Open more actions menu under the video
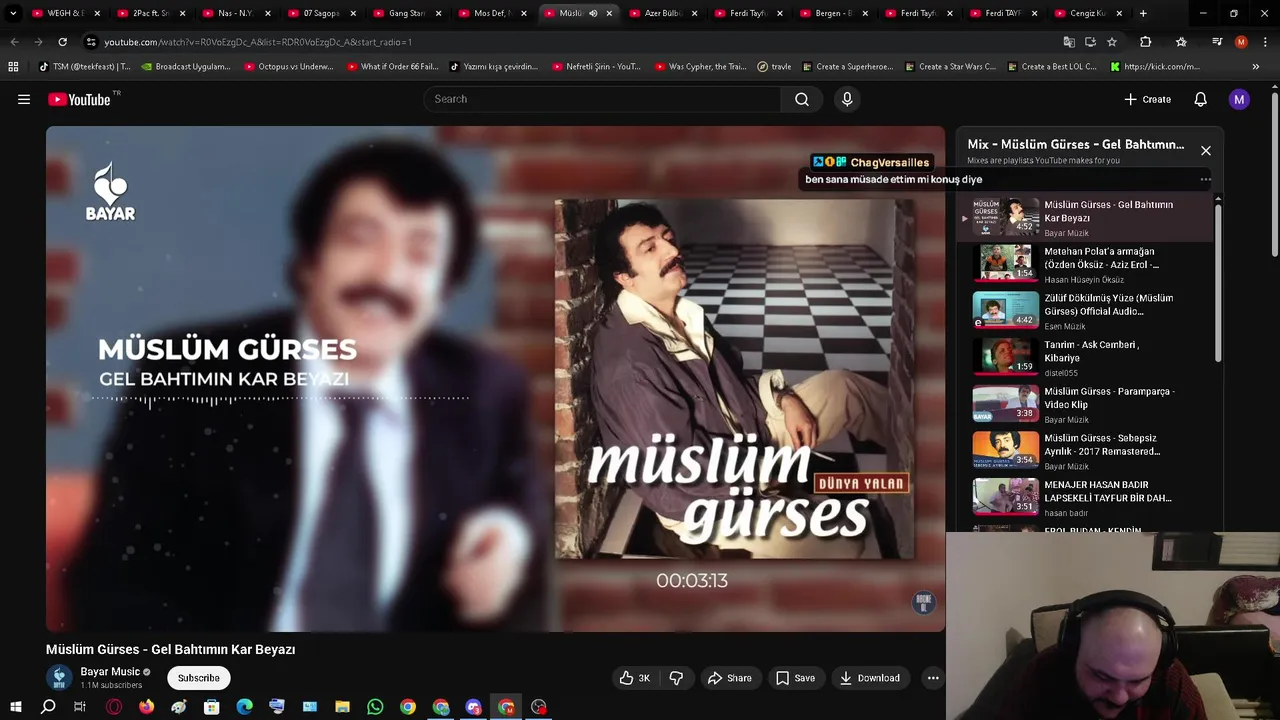 [933, 678]
